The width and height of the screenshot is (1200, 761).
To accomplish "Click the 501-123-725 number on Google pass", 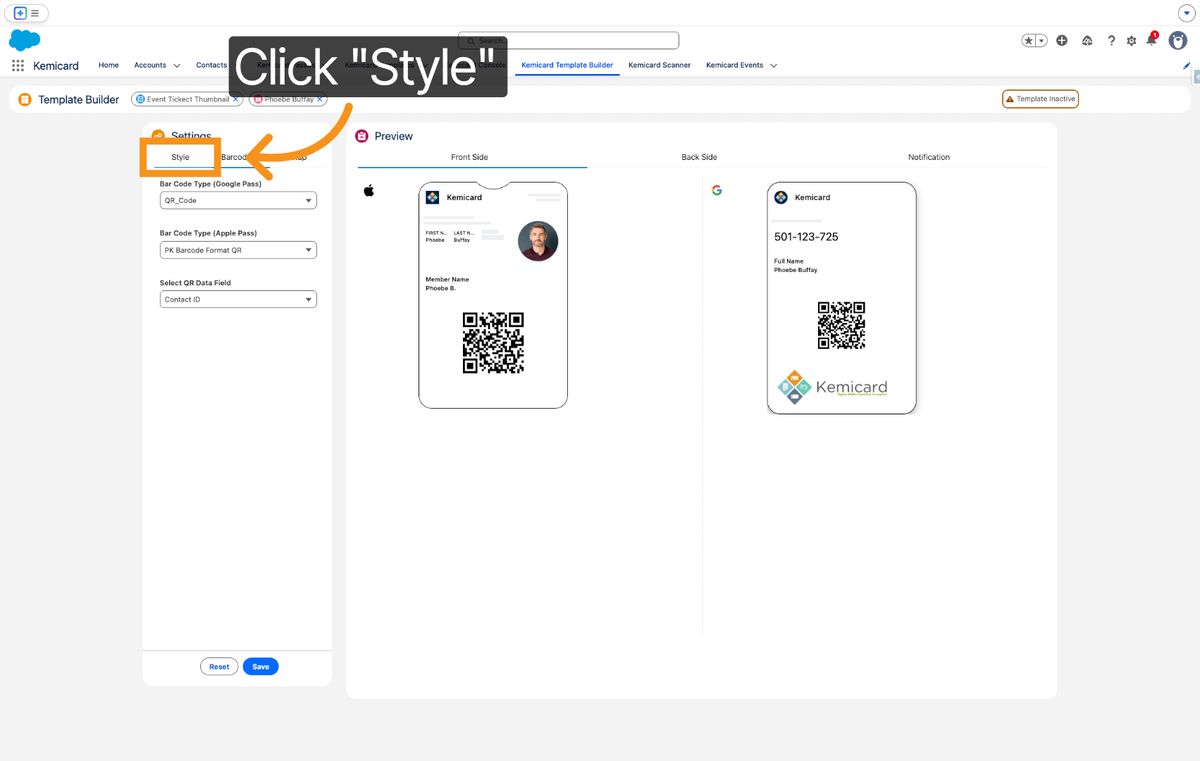I will [x=806, y=237].
